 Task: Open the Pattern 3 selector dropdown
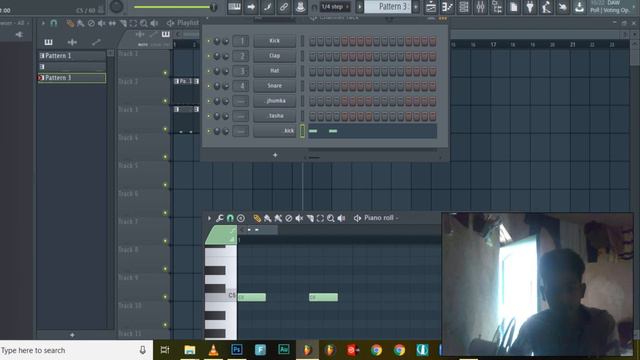388,7
